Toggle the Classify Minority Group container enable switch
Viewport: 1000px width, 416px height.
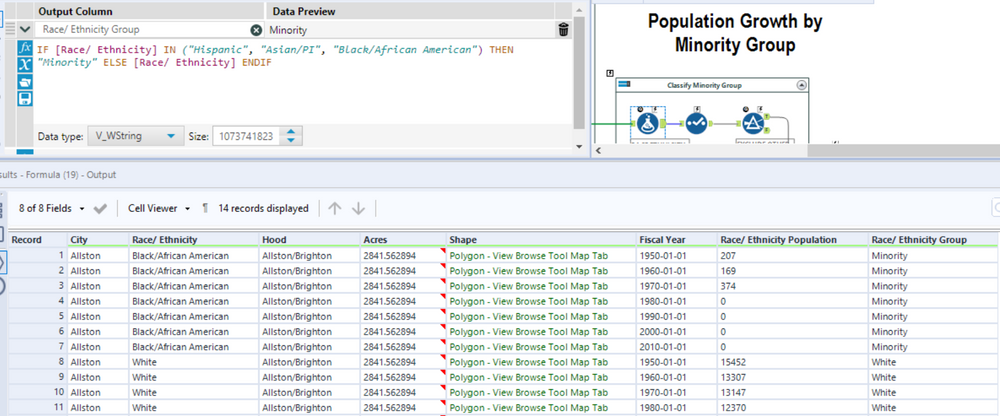[x=625, y=85]
